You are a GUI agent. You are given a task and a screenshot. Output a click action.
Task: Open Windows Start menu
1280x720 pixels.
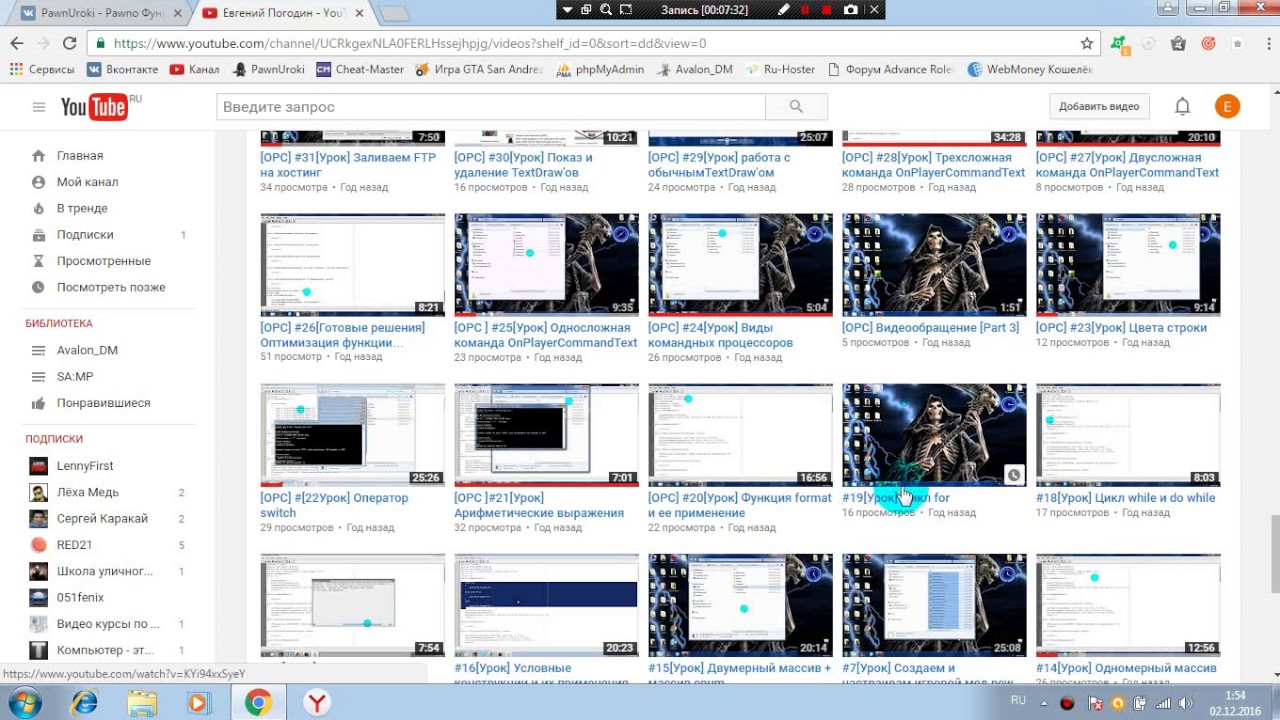[x=23, y=703]
